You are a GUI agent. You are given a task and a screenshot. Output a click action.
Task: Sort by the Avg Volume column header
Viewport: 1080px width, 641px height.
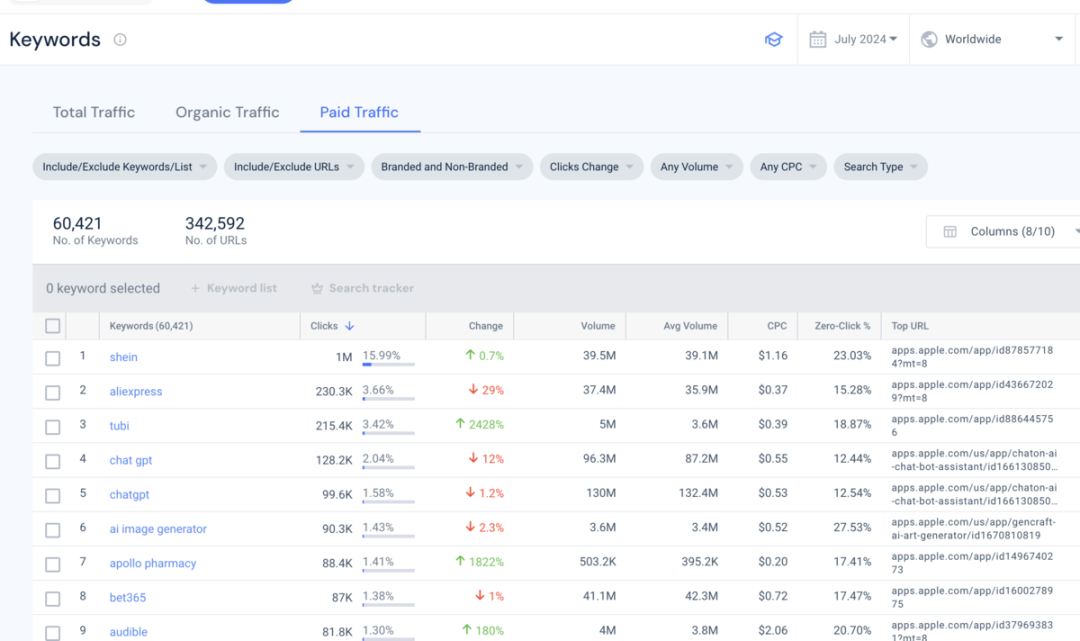click(690, 326)
